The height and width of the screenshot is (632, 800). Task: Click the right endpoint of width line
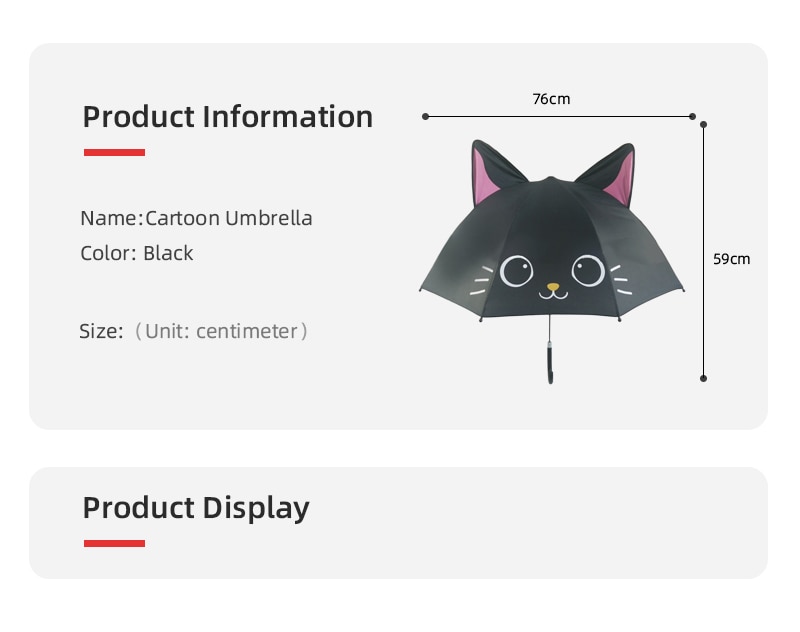point(692,117)
